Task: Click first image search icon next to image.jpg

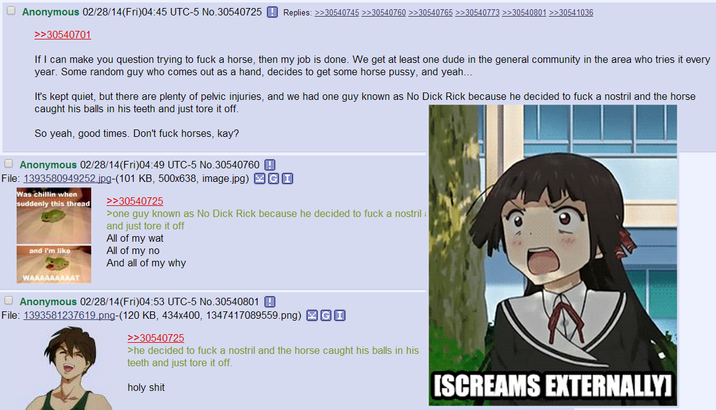Action: 259,179
